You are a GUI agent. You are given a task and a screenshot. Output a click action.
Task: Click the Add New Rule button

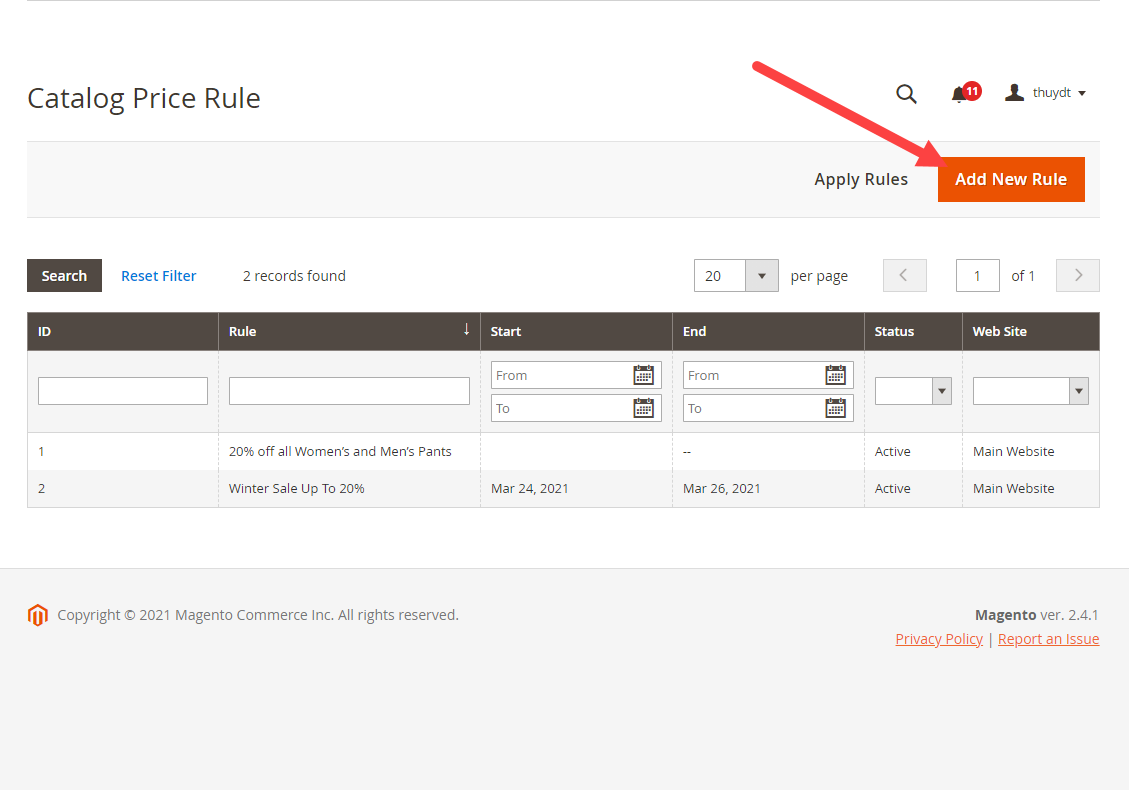(x=1011, y=179)
